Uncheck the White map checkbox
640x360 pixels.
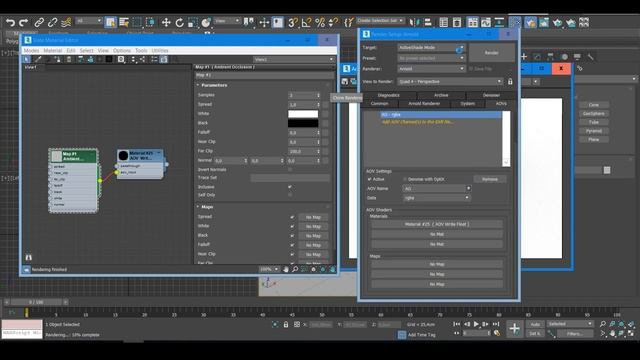(x=292, y=227)
